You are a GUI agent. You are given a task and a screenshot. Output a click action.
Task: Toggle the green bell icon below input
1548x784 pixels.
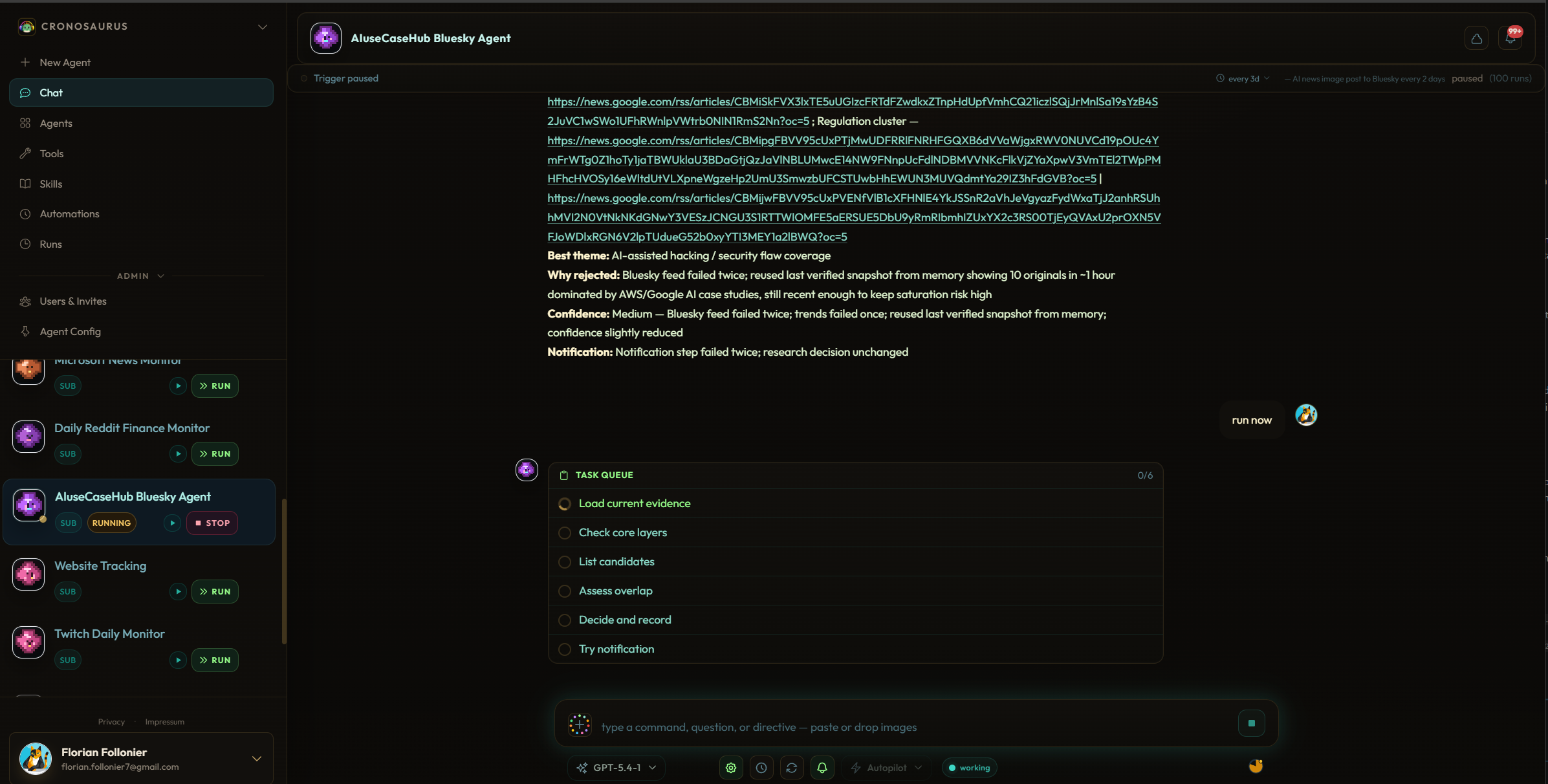tap(822, 768)
